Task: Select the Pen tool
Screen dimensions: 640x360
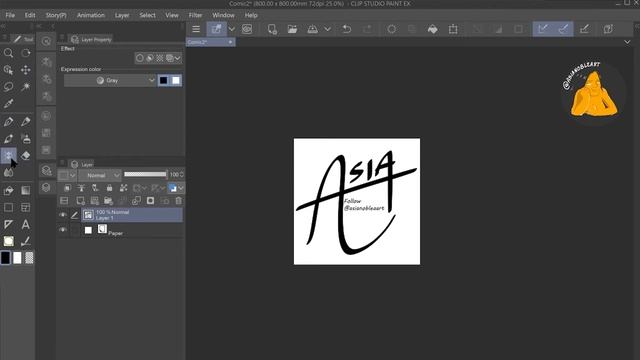Action: pyautogui.click(x=8, y=121)
